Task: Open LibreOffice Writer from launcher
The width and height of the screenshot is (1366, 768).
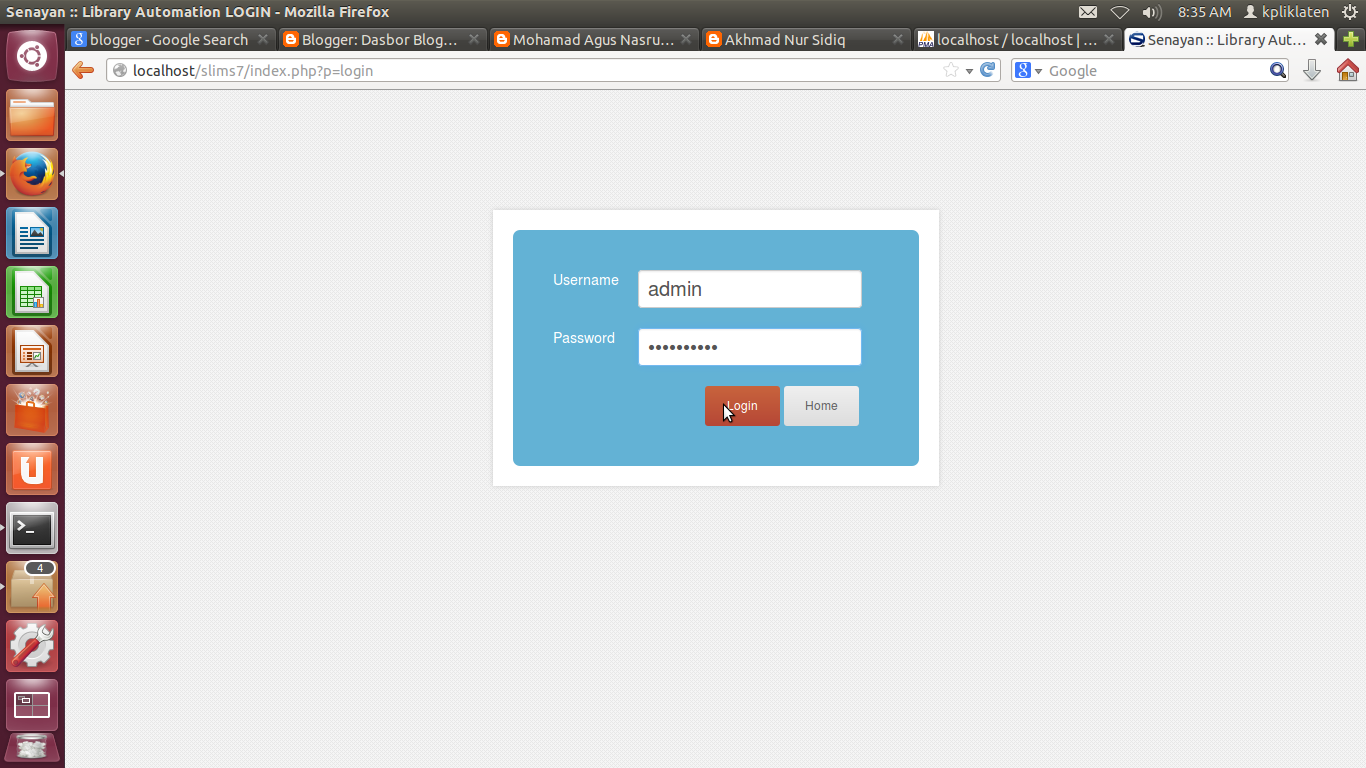Action: pos(32,233)
